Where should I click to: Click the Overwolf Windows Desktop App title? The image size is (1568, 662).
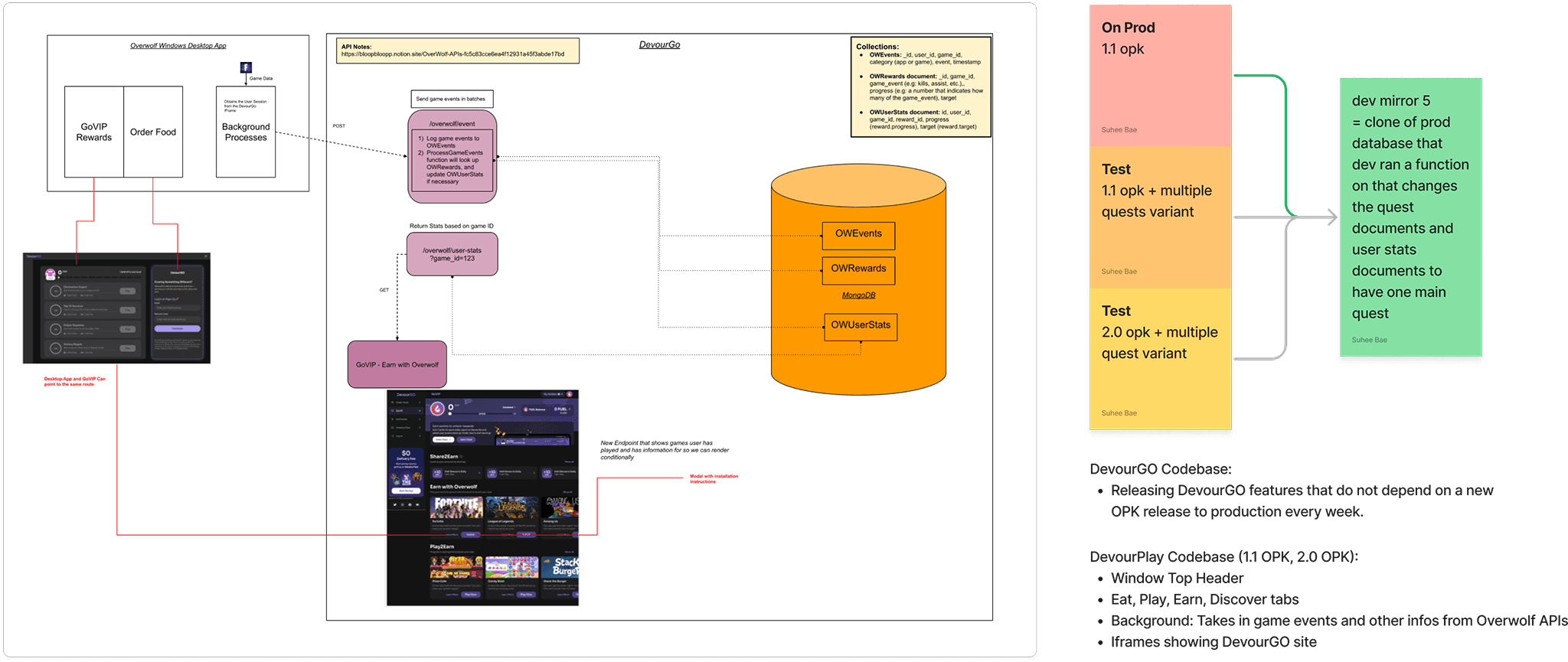(x=178, y=46)
